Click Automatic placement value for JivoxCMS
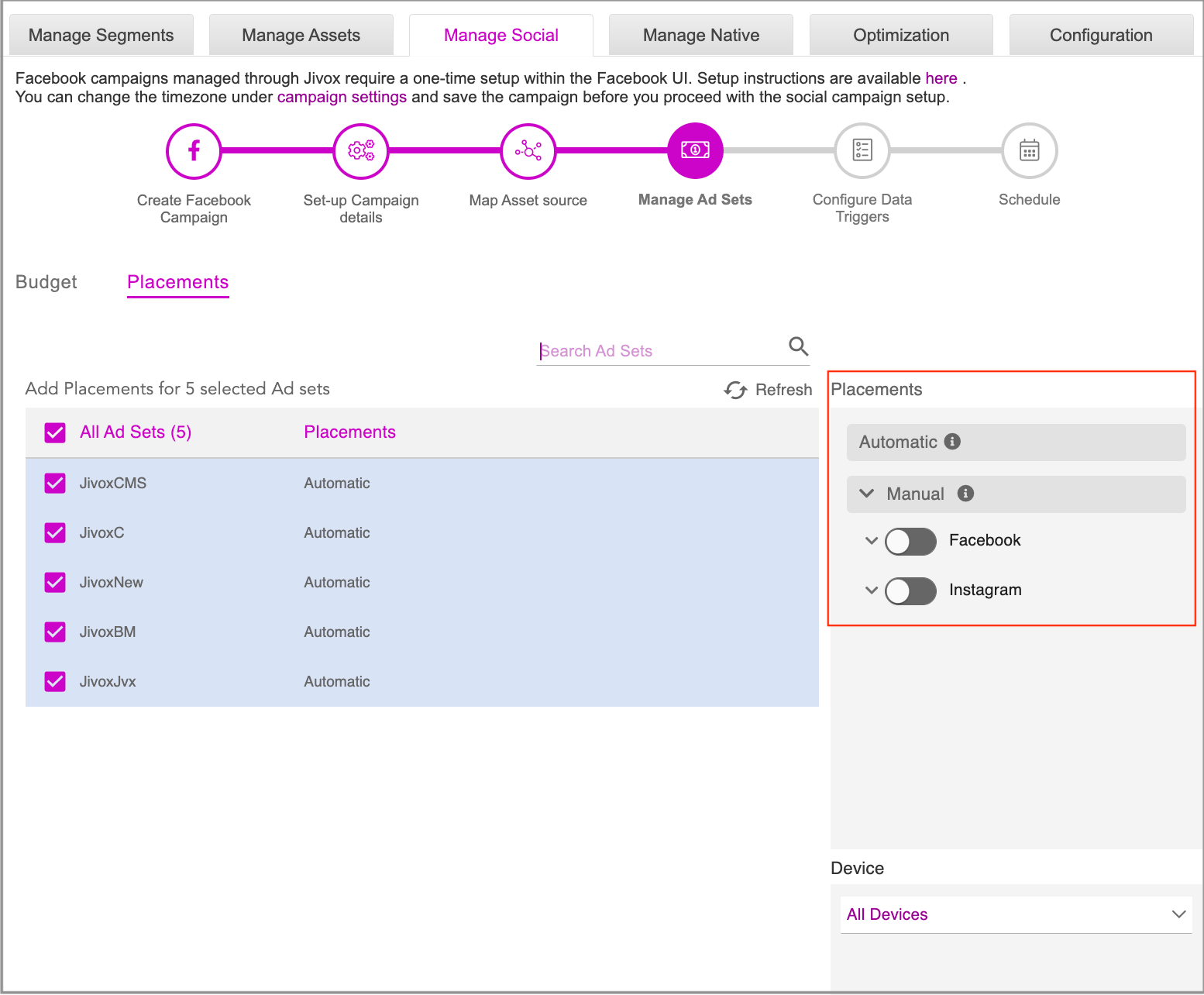This screenshot has height=995, width=1204. pyautogui.click(x=337, y=484)
